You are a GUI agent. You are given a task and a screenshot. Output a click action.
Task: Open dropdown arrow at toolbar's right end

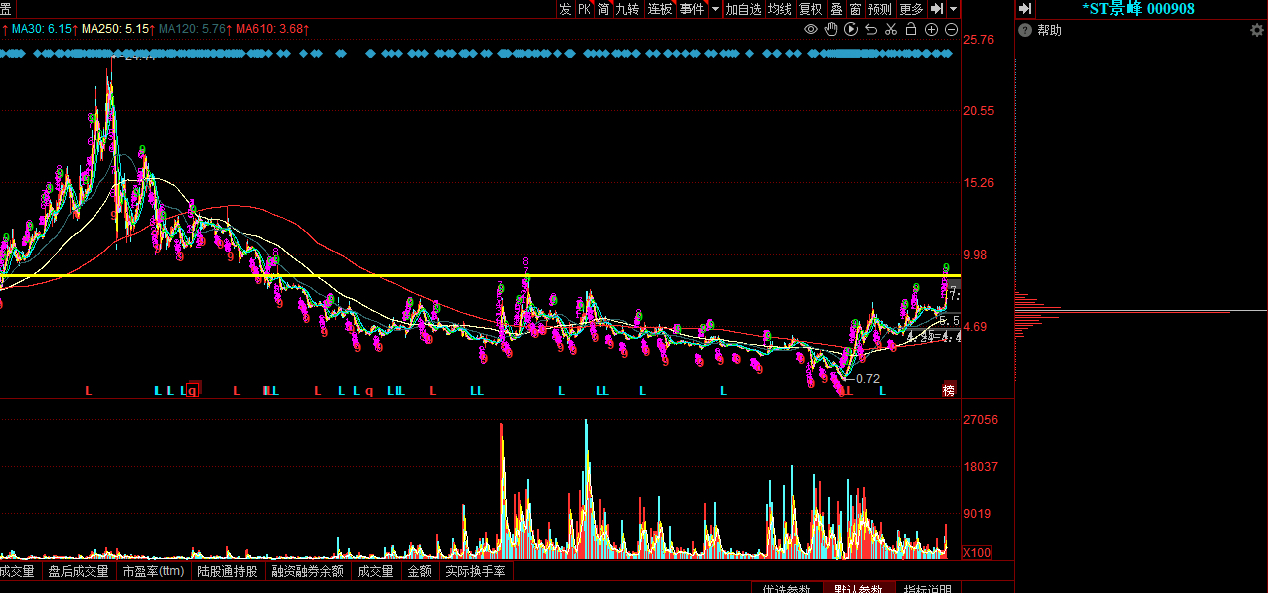point(954,8)
